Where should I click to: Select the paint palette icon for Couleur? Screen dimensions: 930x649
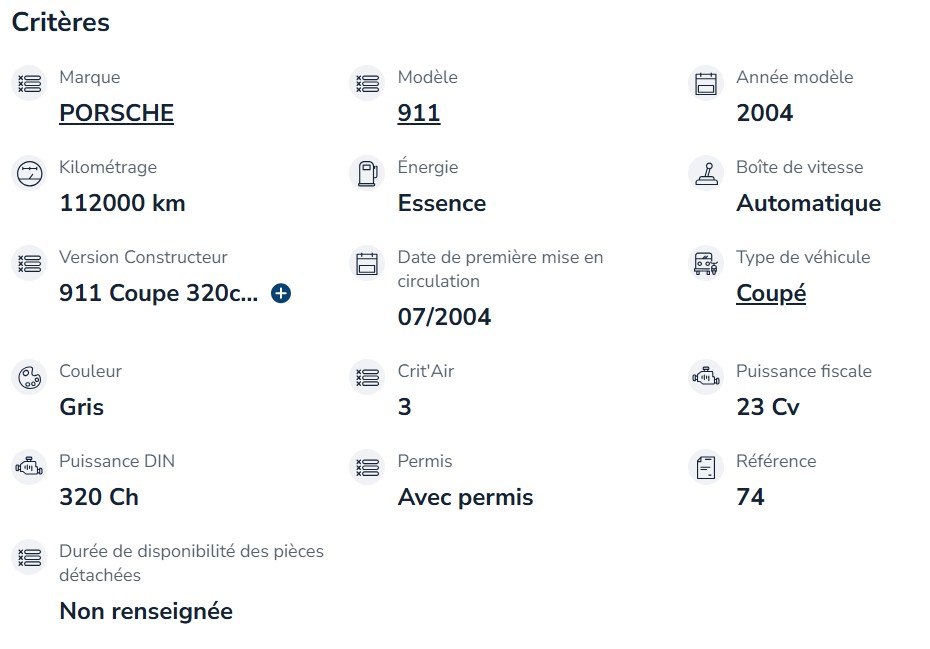coord(29,377)
